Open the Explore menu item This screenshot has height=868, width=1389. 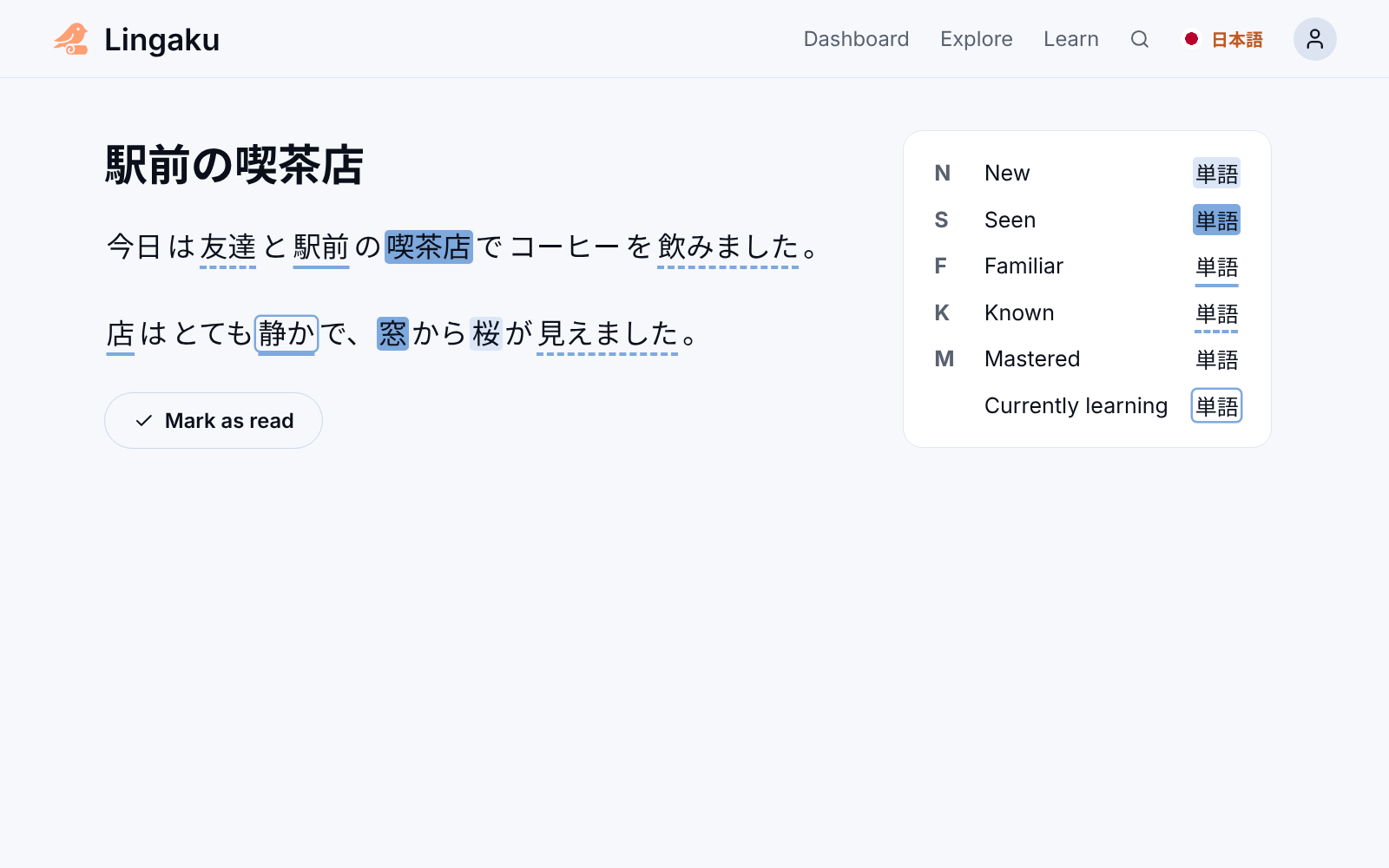(x=977, y=39)
